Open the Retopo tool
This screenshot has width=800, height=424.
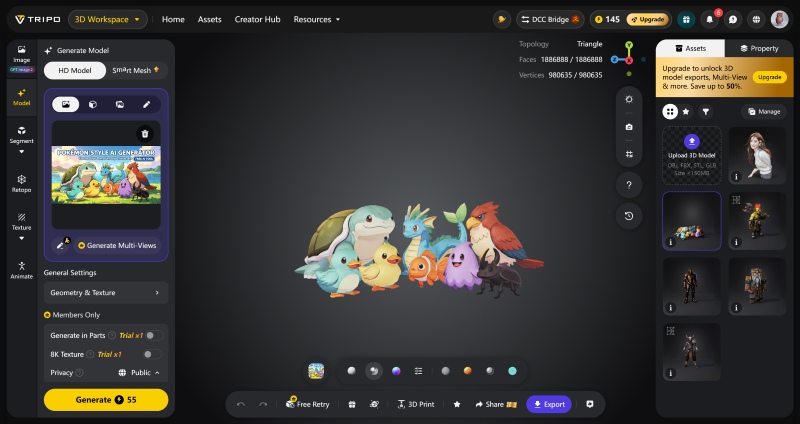click(21, 184)
